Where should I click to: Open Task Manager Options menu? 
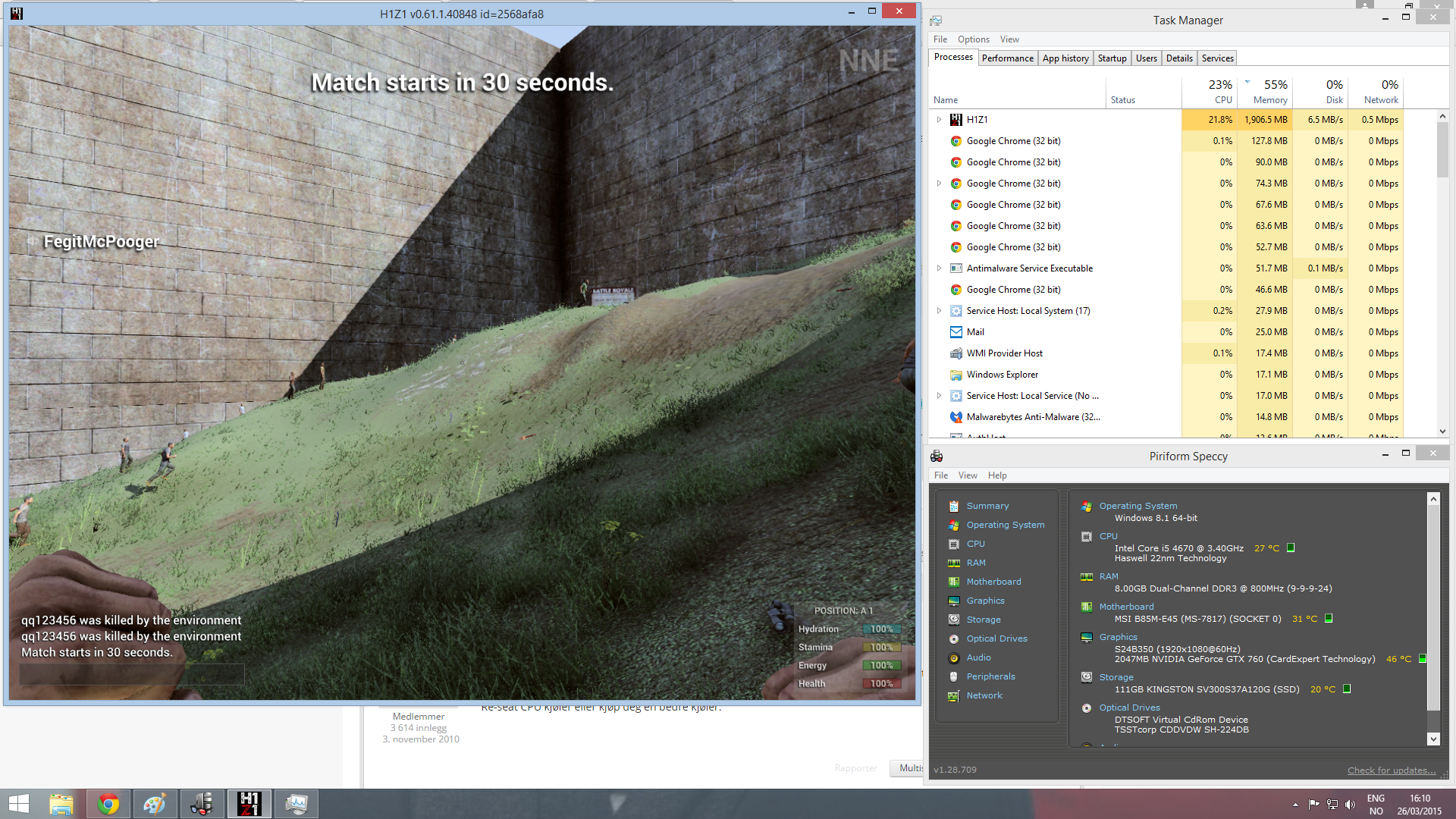point(973,39)
